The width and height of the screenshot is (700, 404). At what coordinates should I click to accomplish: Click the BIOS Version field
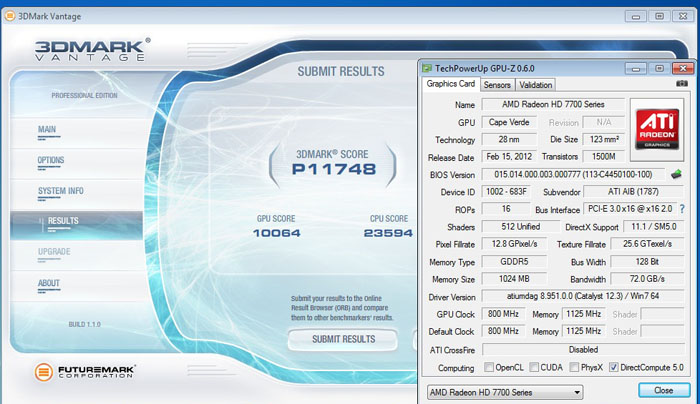[573, 175]
